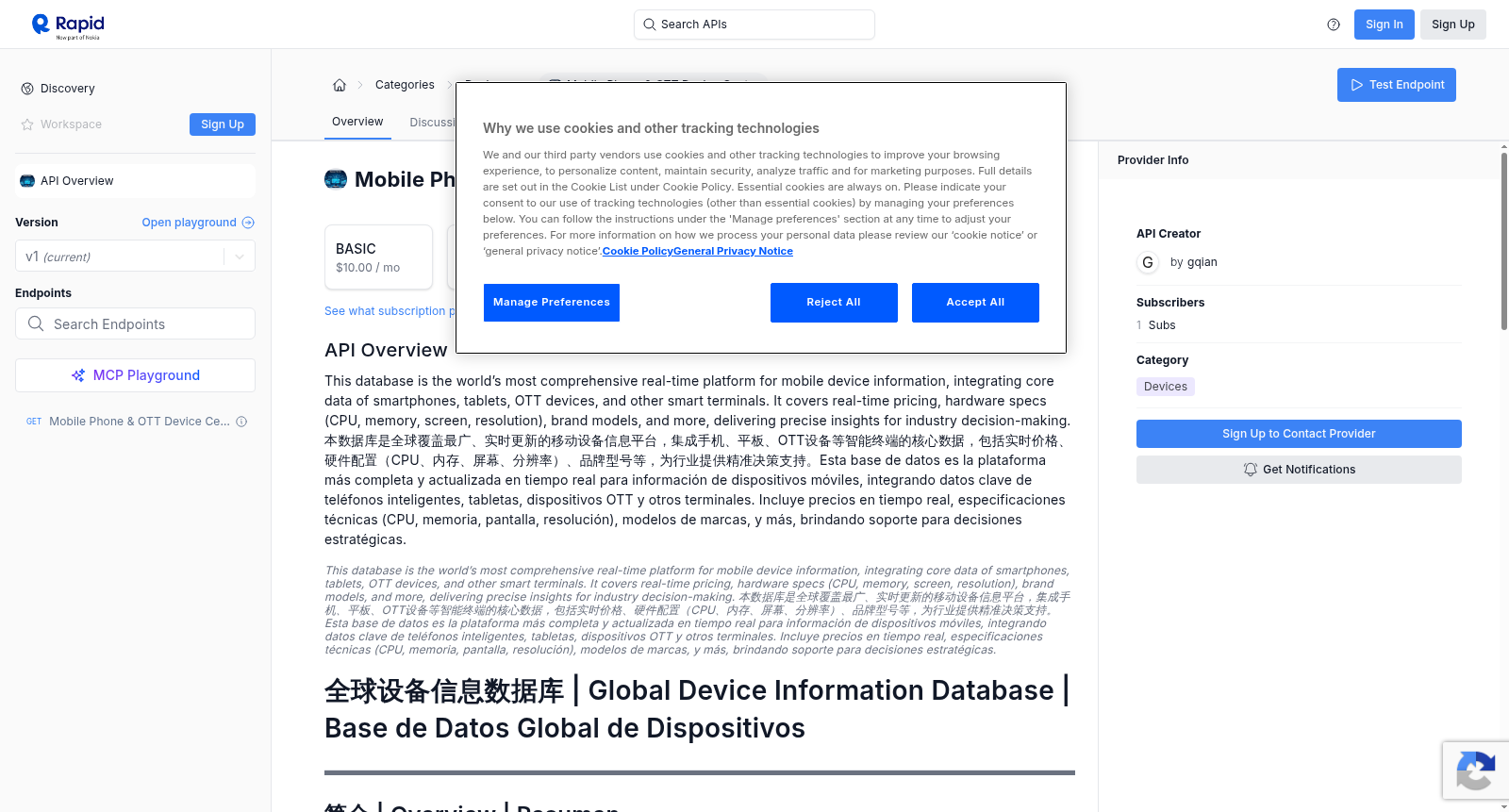This screenshot has width=1509, height=812.
Task: Click Manage Preferences
Action: (552, 303)
